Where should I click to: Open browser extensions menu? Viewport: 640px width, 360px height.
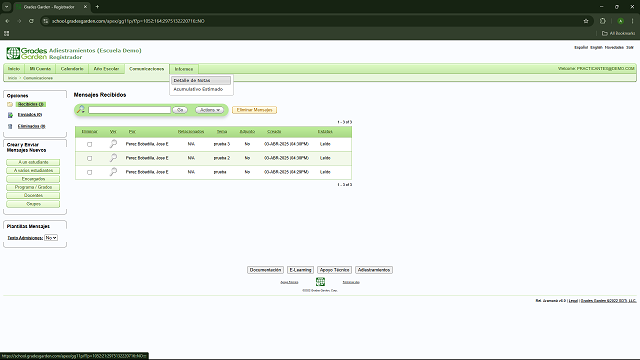603,21
